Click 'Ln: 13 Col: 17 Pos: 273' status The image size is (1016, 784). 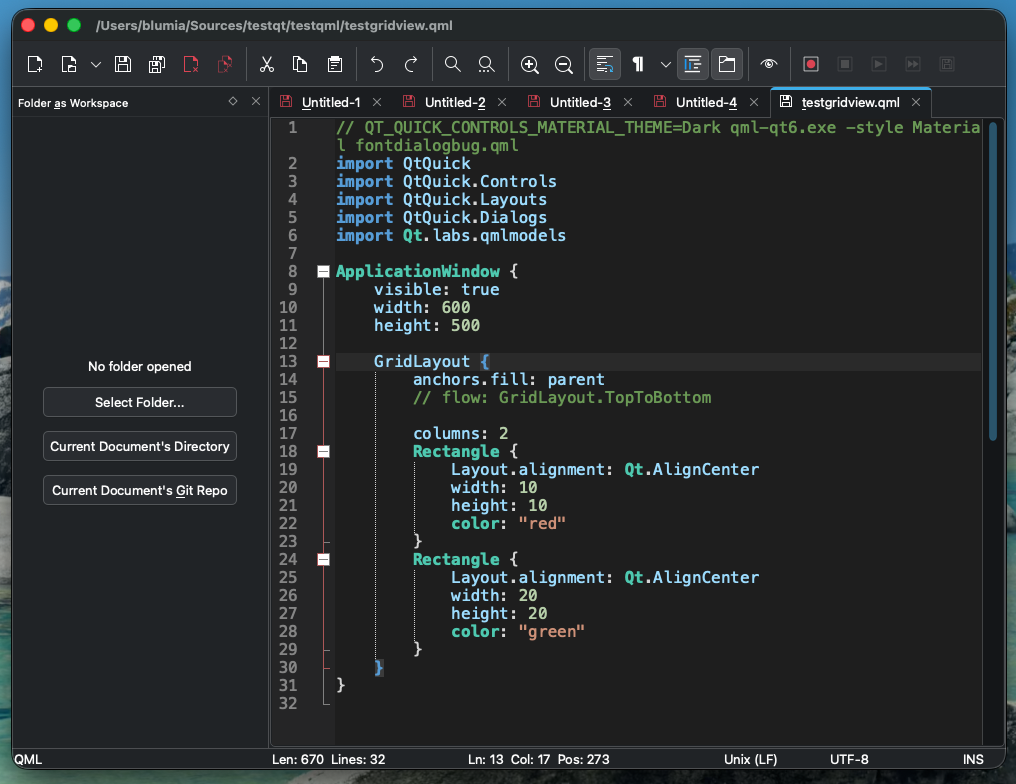[538, 759]
